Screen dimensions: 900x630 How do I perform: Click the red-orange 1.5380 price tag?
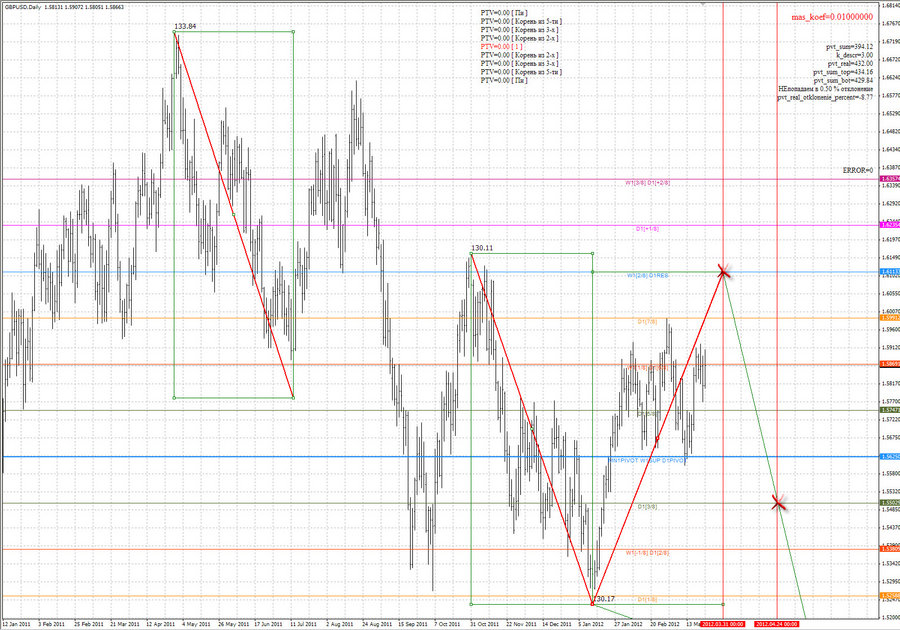coord(890,549)
